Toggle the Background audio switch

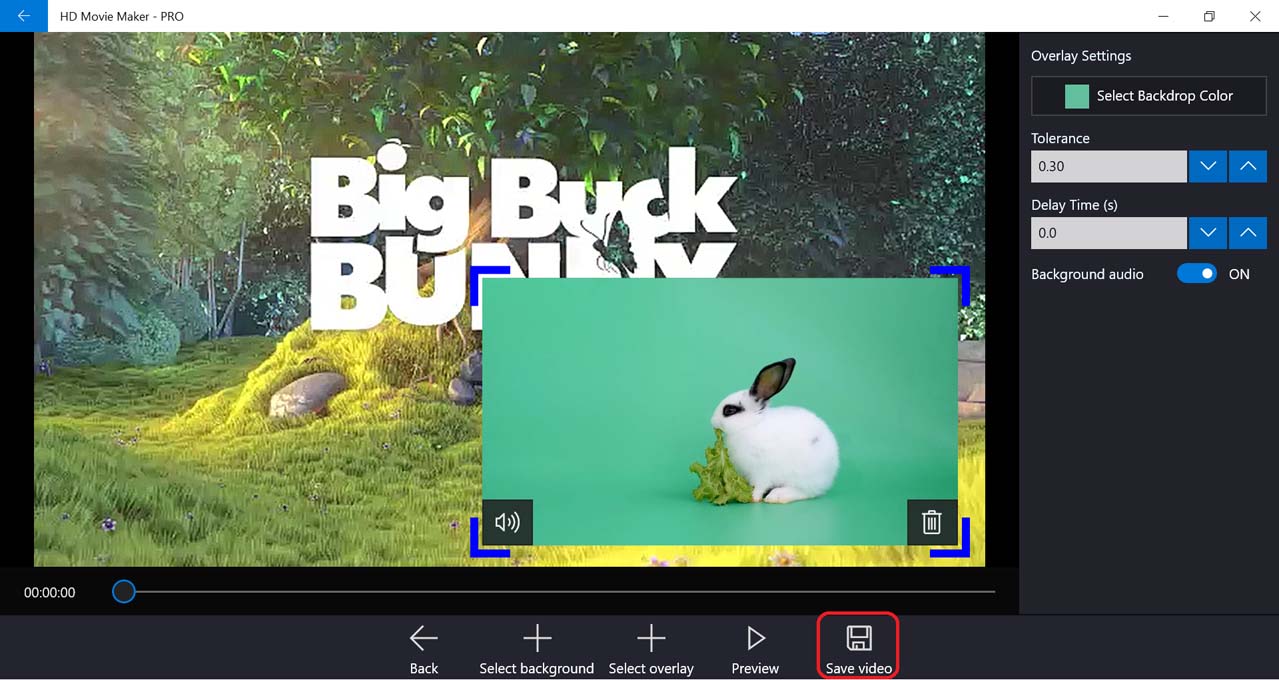click(x=1196, y=274)
